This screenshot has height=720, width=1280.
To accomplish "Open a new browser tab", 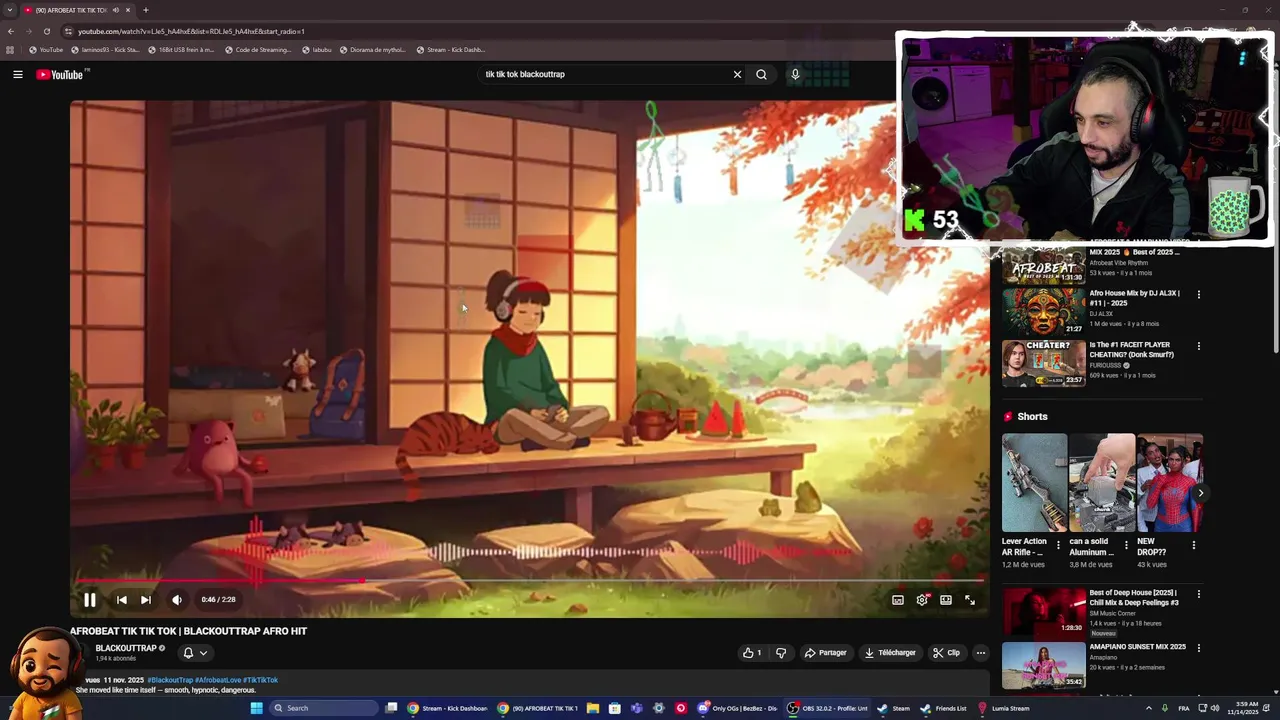I will 145,10.
